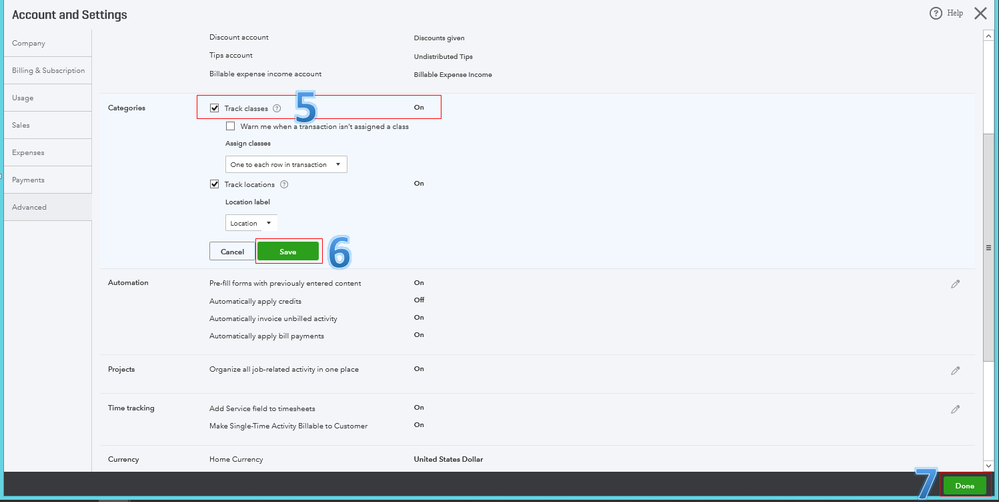999x502 pixels.
Task: Enable warning when transaction isn't assigned a class
Action: [x=230, y=126]
